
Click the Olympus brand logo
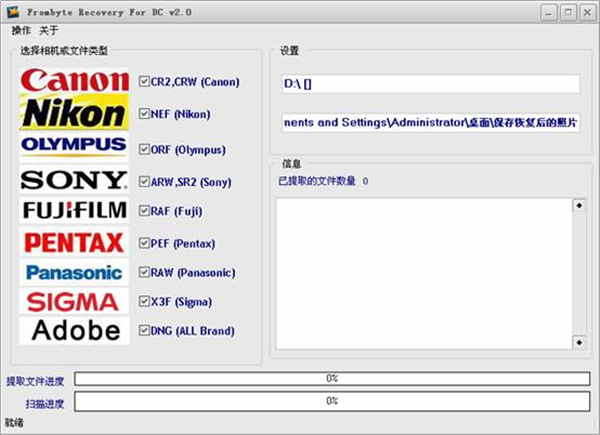pyautogui.click(x=75, y=147)
